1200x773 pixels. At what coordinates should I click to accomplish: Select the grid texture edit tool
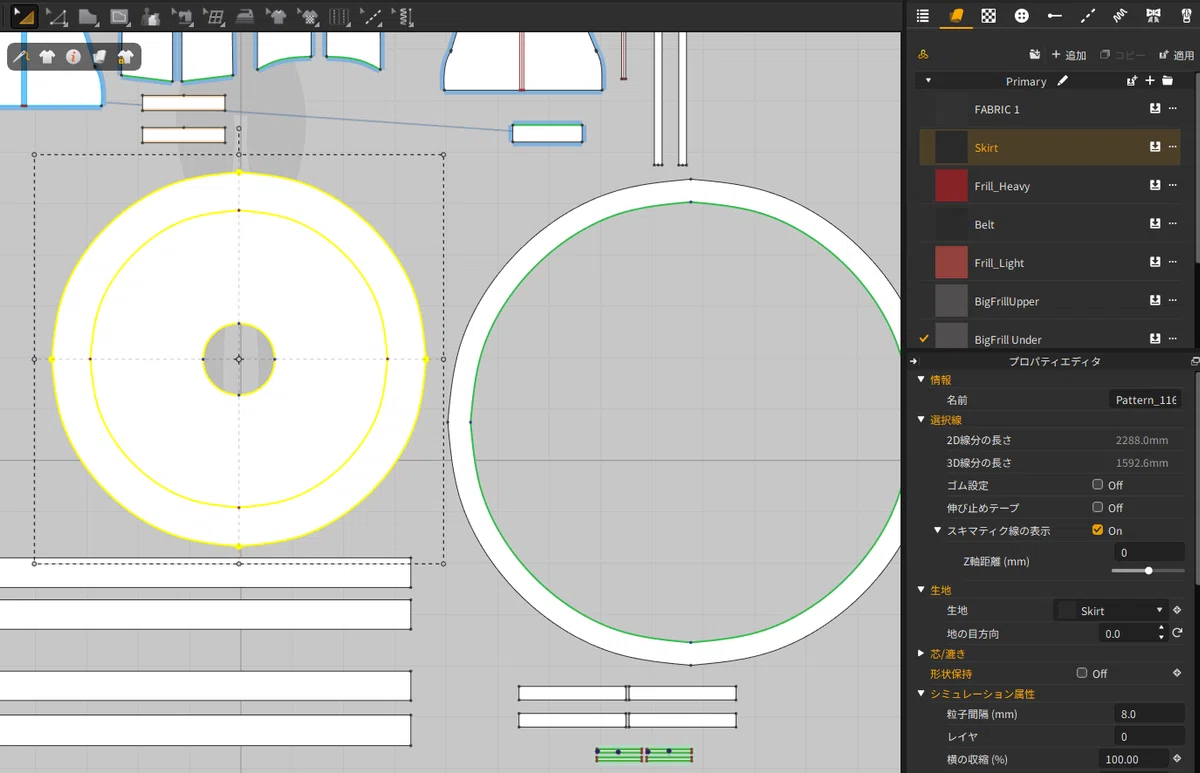click(x=214, y=16)
